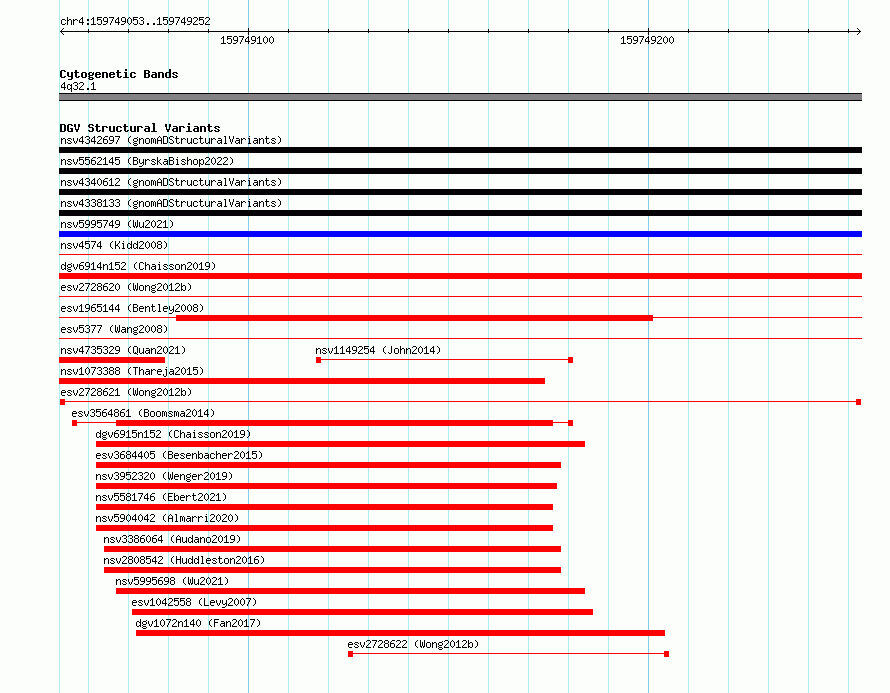
Task: Click the red nsv3386064 variant bar
Action: [332, 549]
